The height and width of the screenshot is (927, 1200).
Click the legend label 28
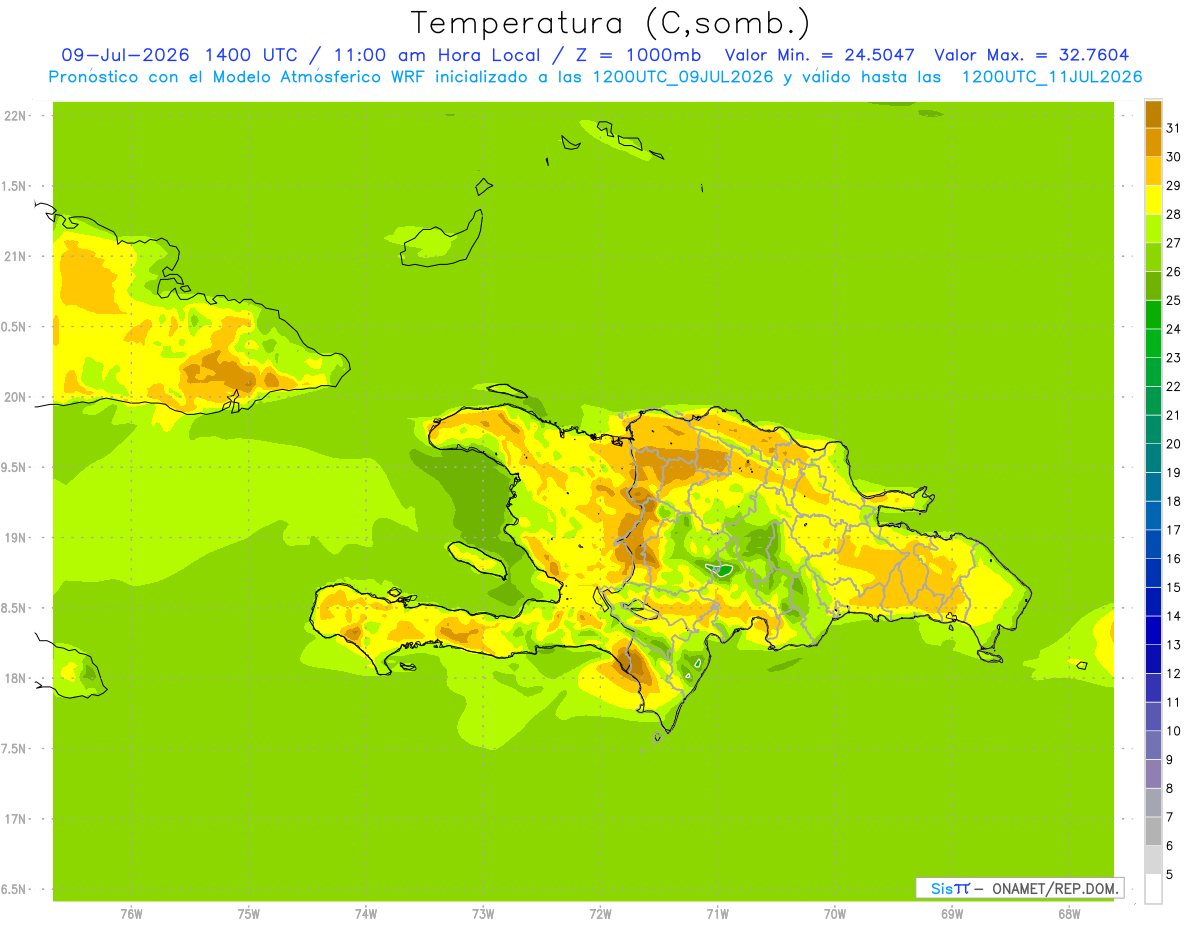coord(1173,214)
